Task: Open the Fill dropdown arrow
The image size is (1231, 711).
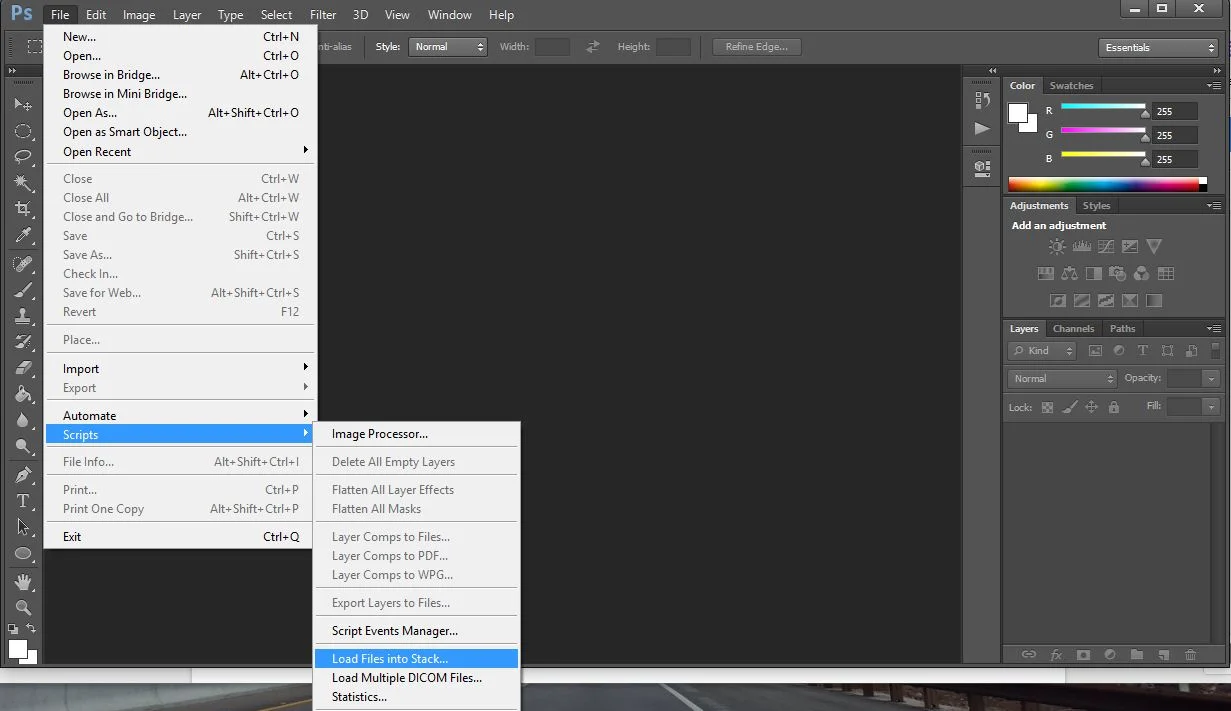Action: (1211, 407)
